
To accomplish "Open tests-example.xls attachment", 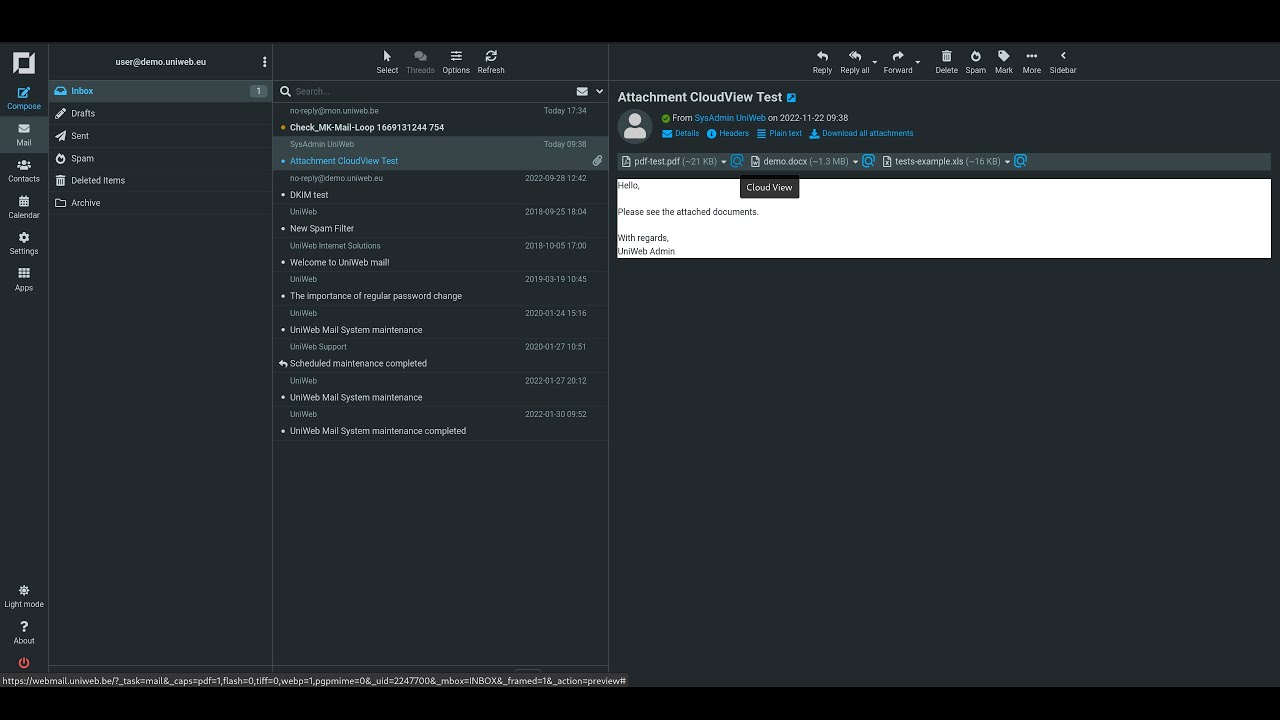I will [x=941, y=161].
